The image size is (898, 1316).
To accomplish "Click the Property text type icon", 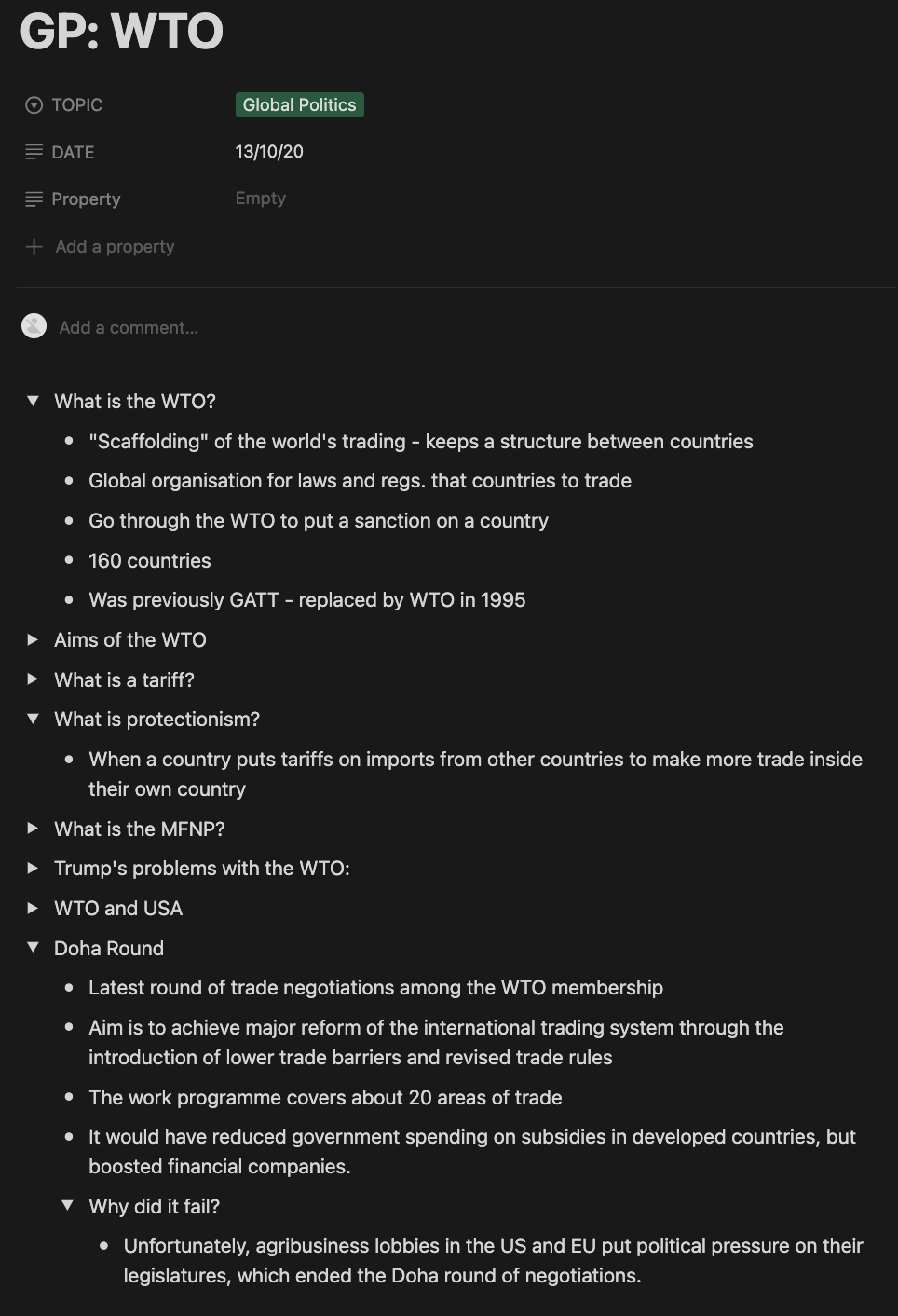I will point(34,199).
